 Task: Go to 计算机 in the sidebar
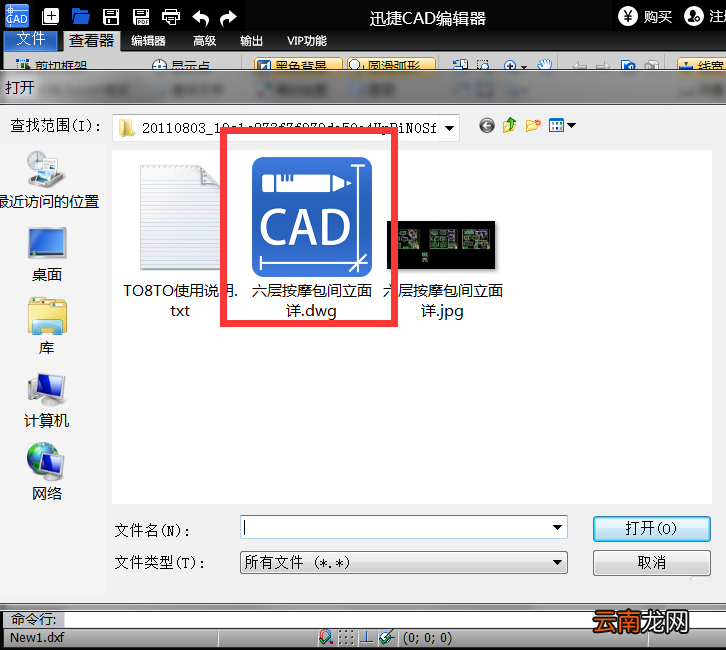click(x=47, y=400)
